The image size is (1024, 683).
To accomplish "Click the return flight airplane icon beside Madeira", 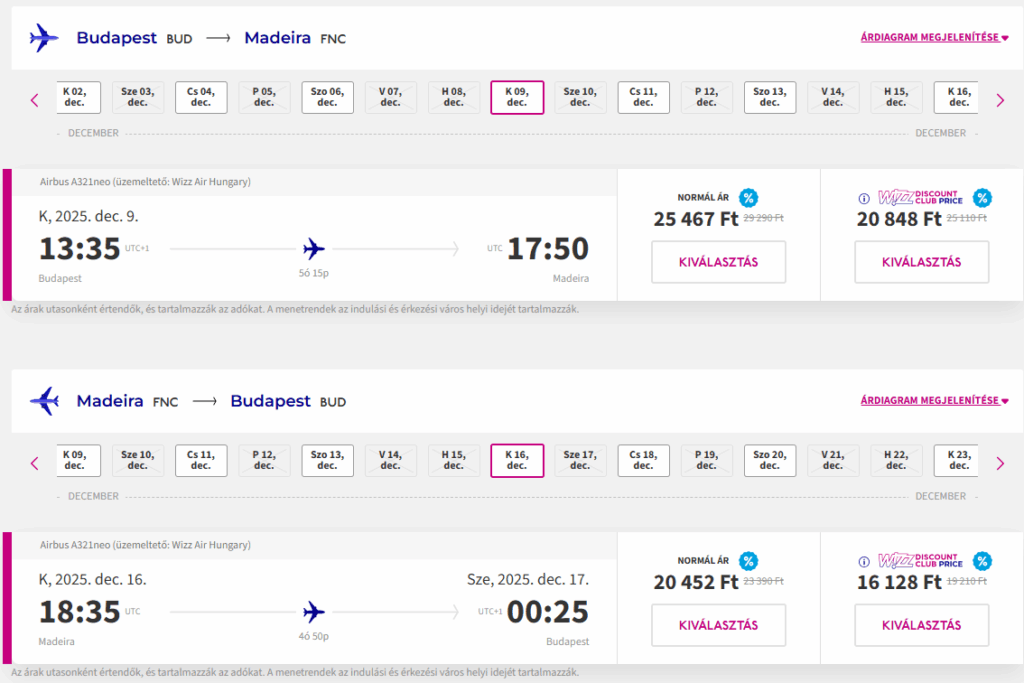I will pos(44,401).
